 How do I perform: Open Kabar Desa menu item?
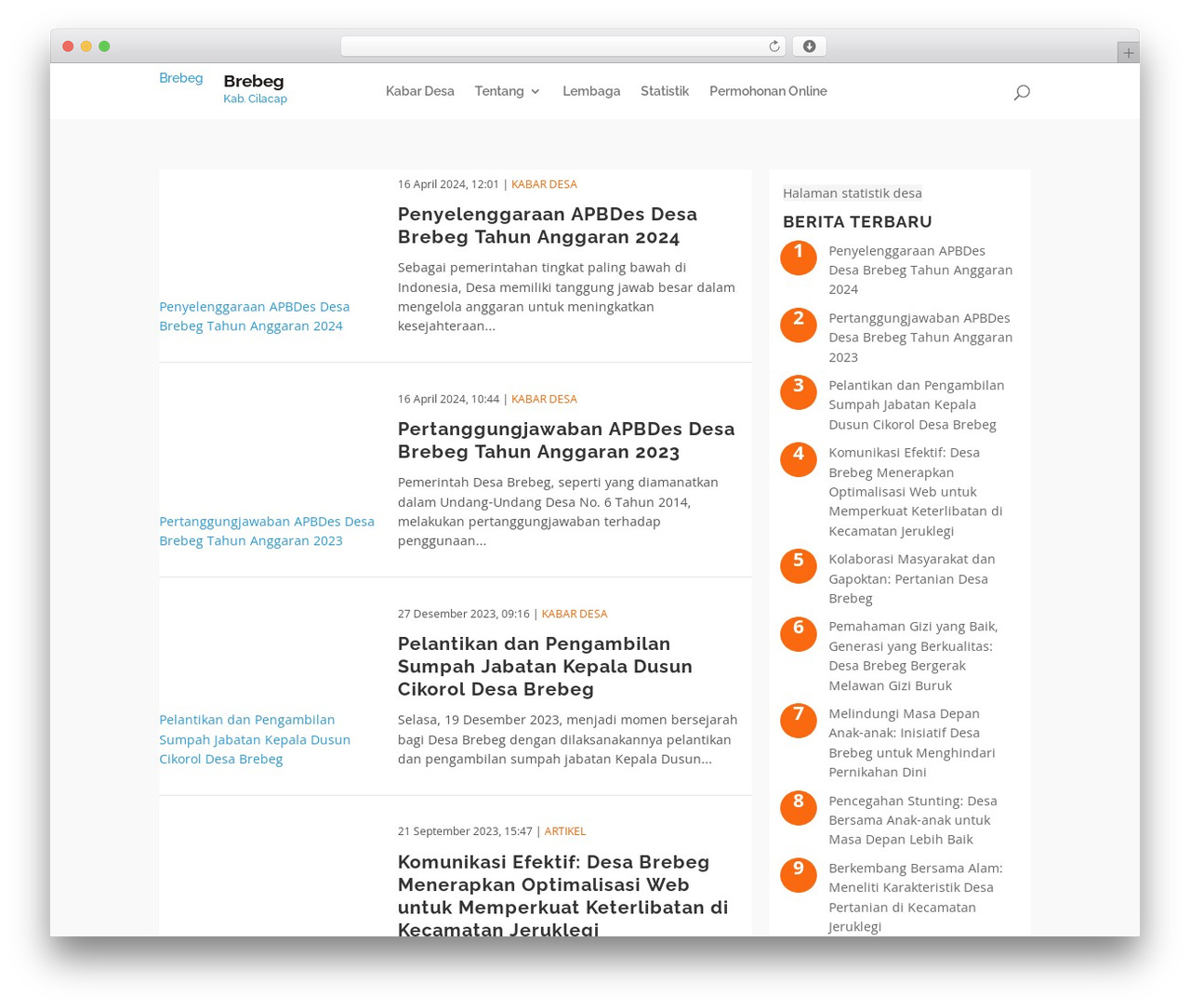click(x=420, y=91)
